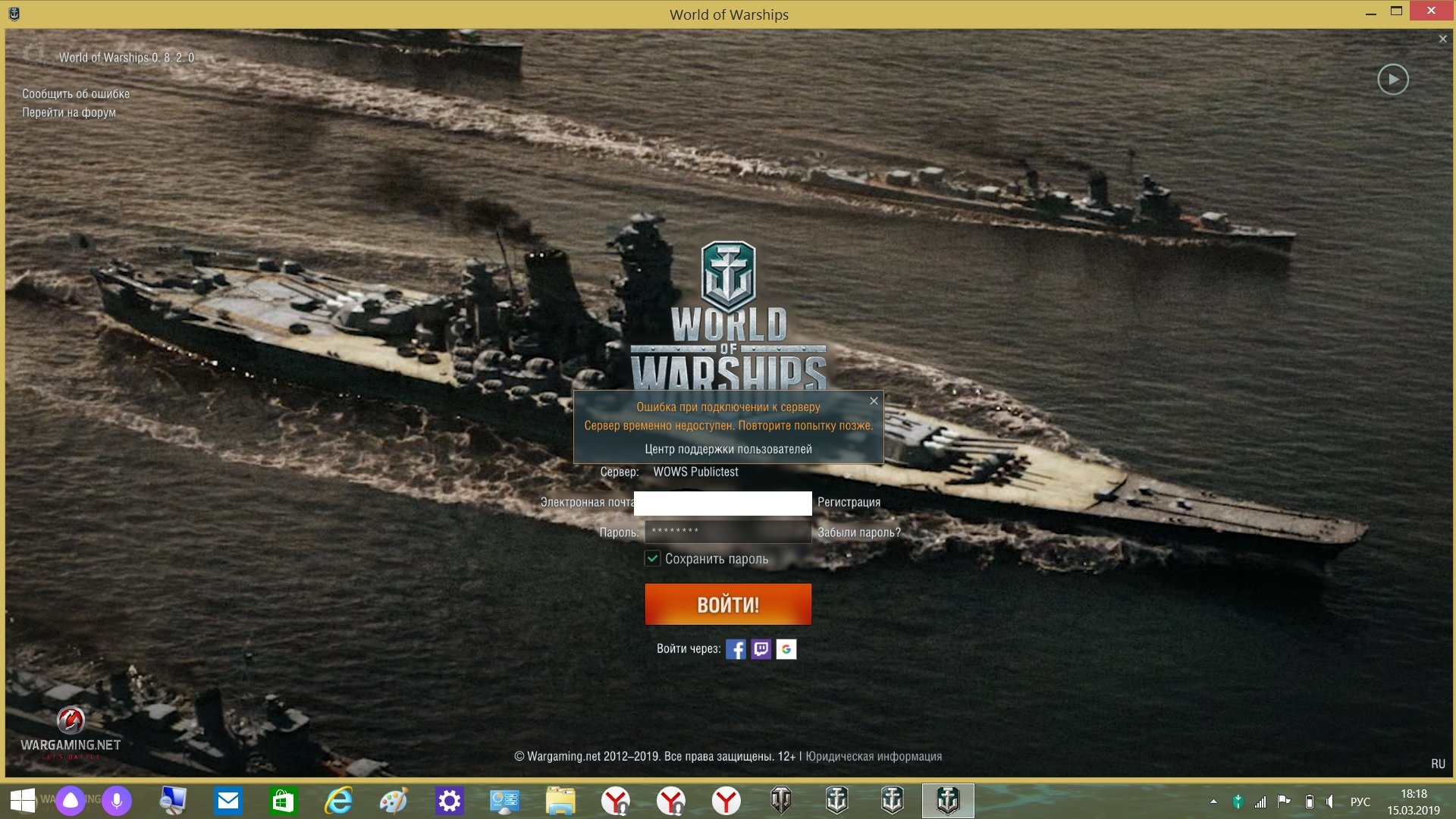1456x819 pixels.
Task: Open the clock showing 18:18
Action: 1414,802
